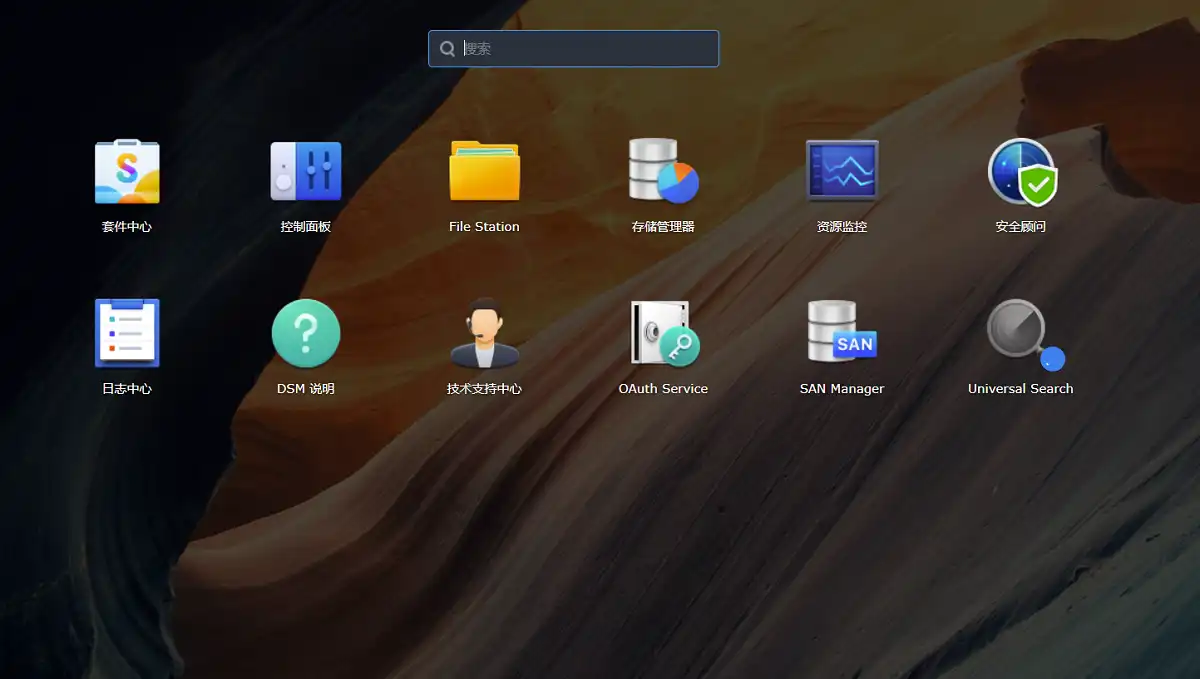
Task: Open the OAuth Service safe icon
Action: click(663, 334)
